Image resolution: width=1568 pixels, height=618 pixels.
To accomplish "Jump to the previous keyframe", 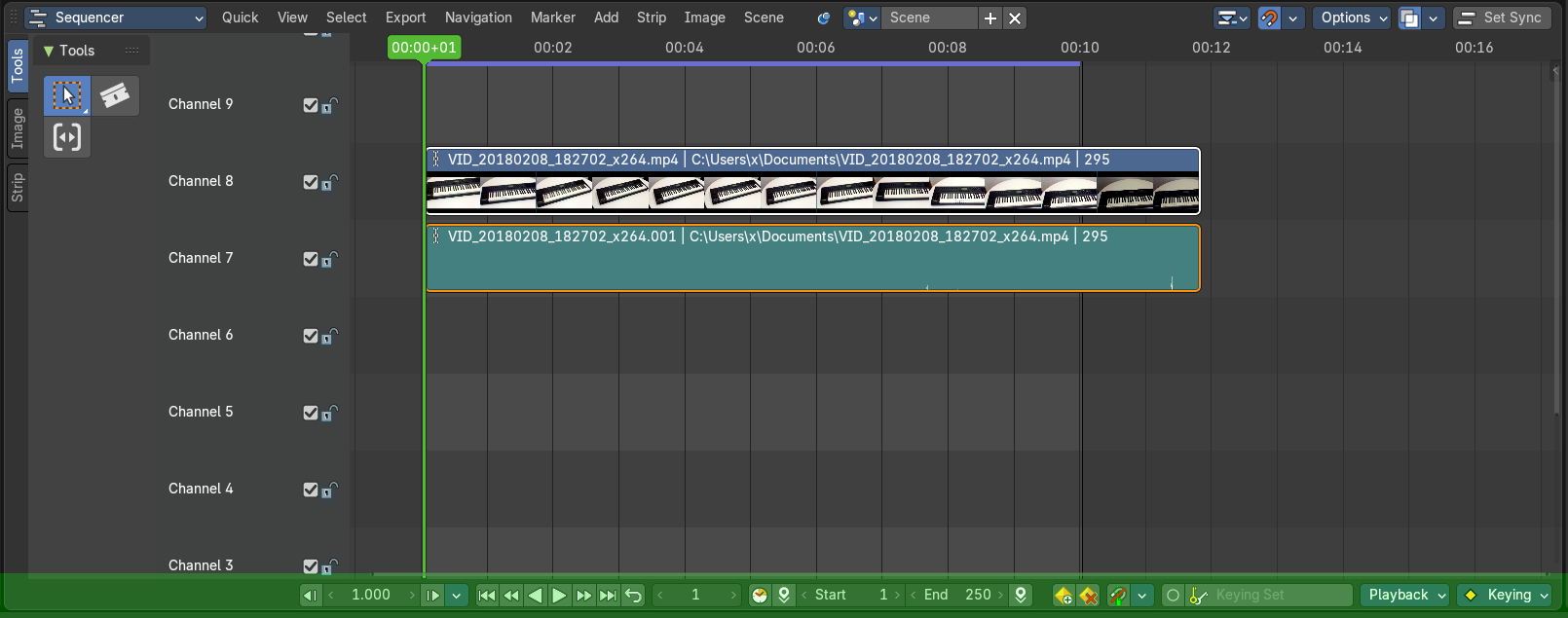I will coord(511,595).
